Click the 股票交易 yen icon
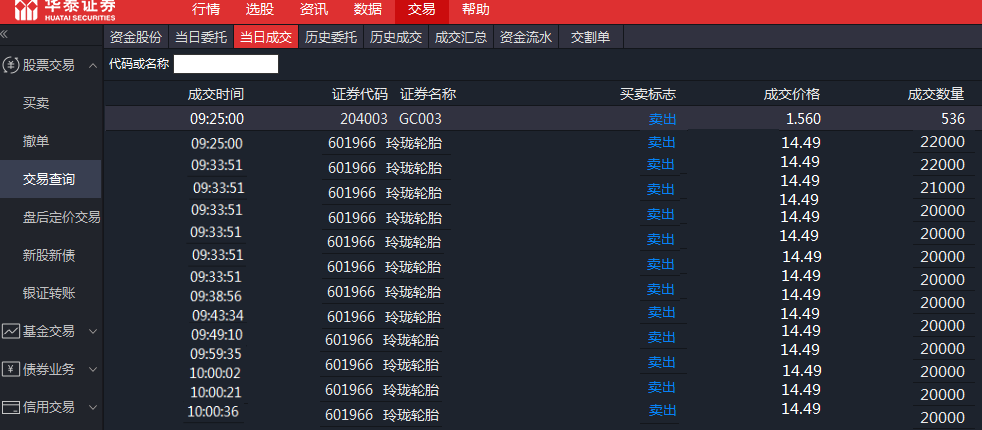The height and width of the screenshot is (430, 982). [11, 64]
